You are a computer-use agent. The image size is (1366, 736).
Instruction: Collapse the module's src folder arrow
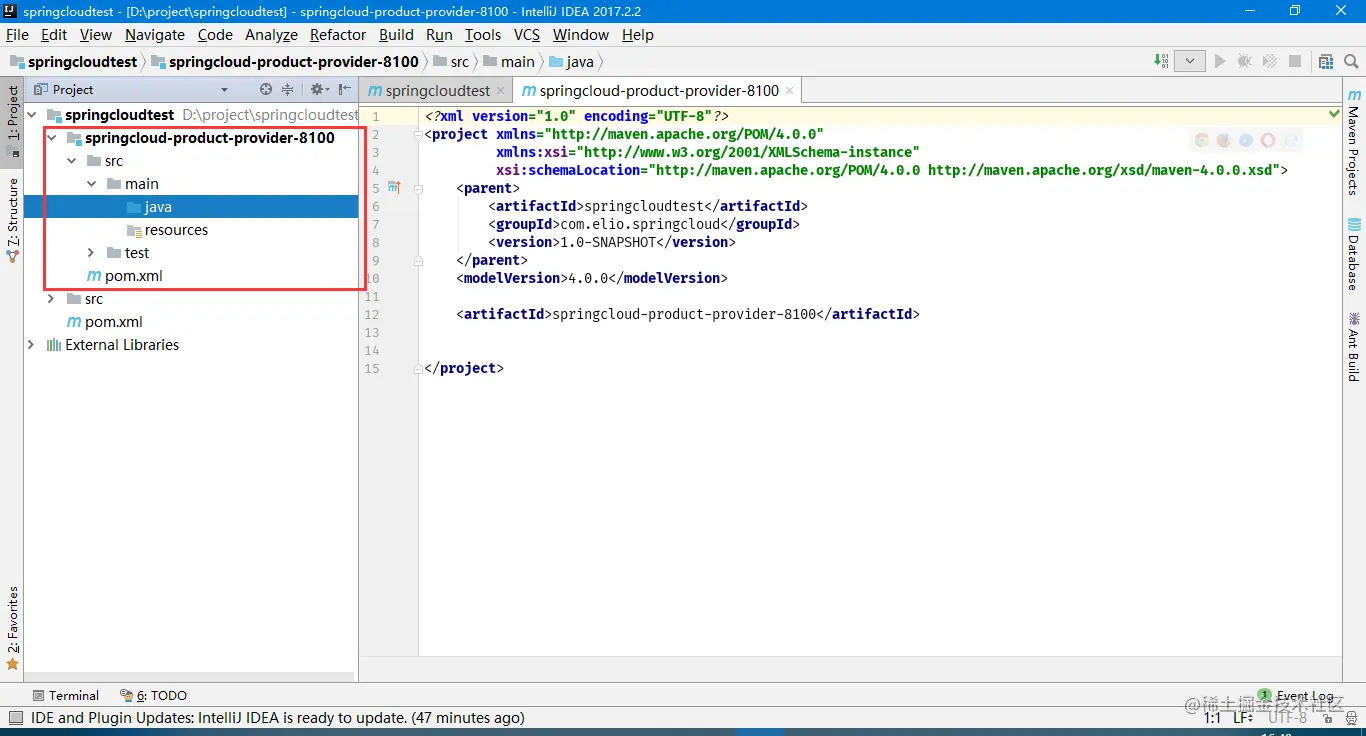click(x=71, y=161)
